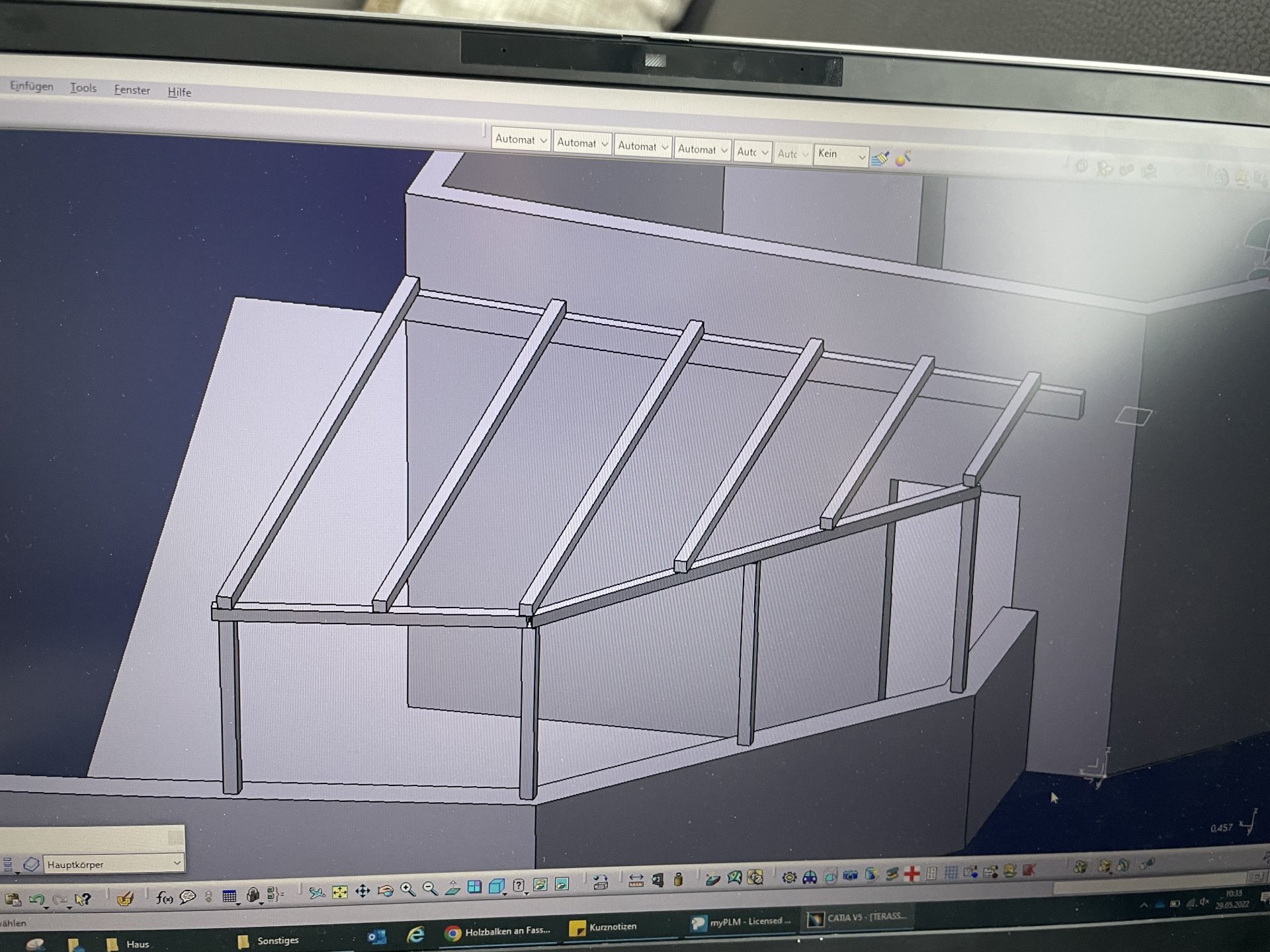Click the Undo arrow icon

(x=37, y=900)
